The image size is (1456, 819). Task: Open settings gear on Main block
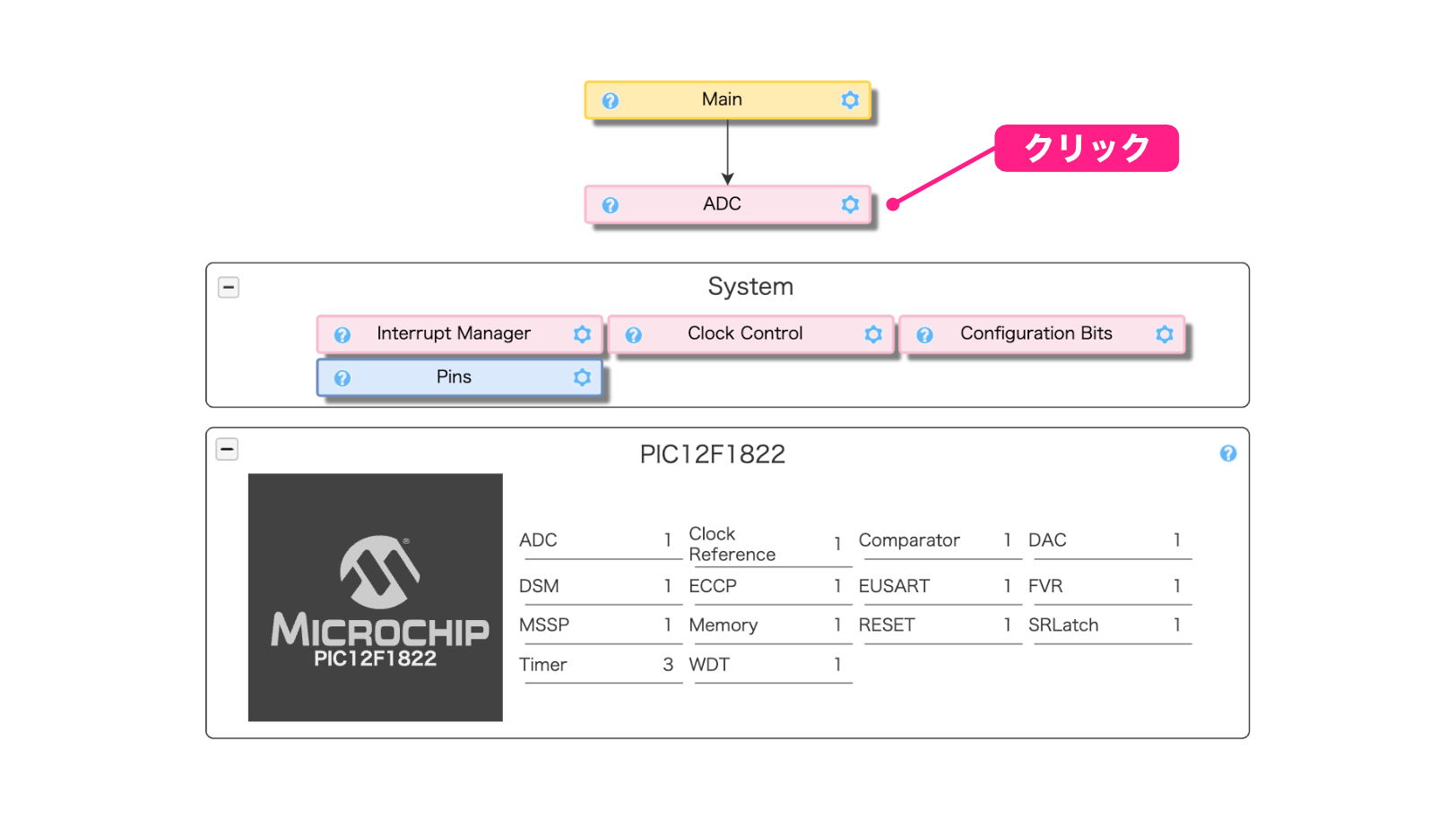point(850,99)
